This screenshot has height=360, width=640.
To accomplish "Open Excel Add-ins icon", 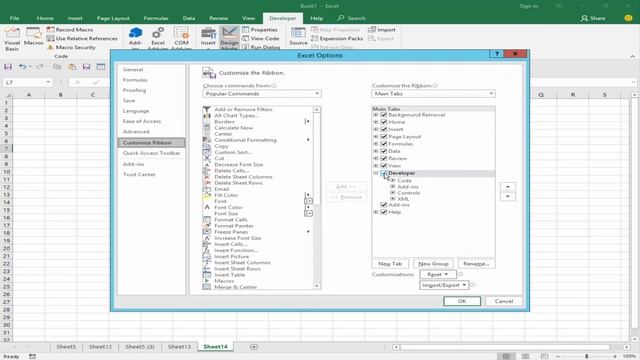I will pyautogui.click(x=158, y=38).
